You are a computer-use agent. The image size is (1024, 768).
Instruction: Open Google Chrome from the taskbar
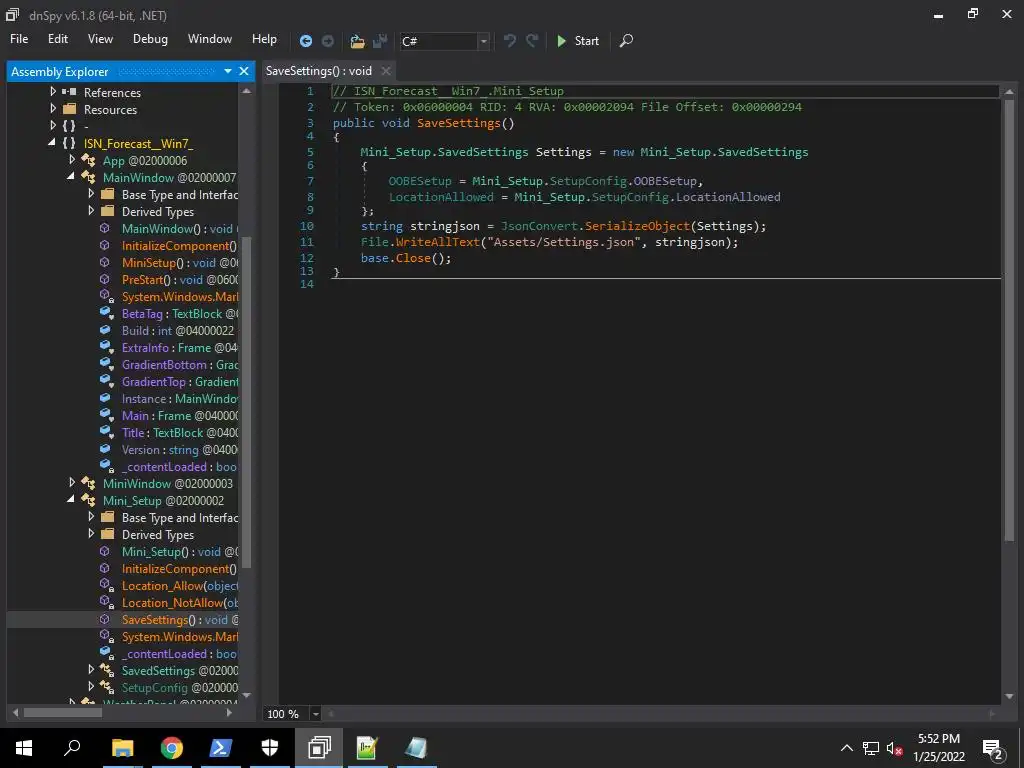pos(171,747)
